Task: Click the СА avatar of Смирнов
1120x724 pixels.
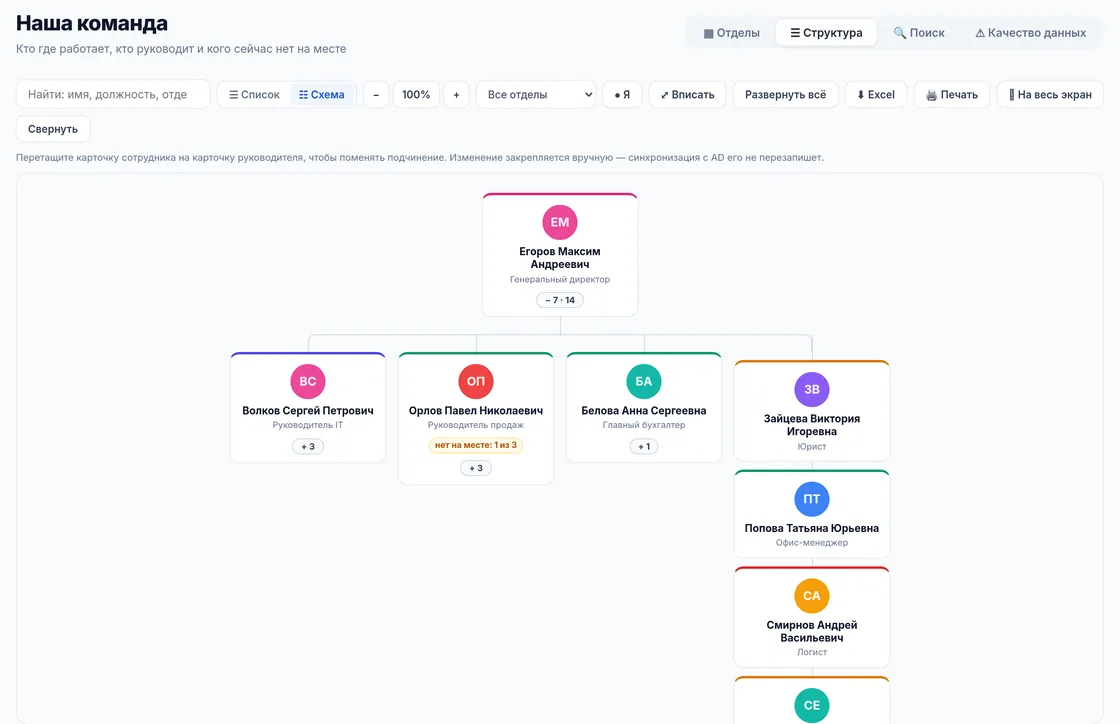Action: click(812, 595)
